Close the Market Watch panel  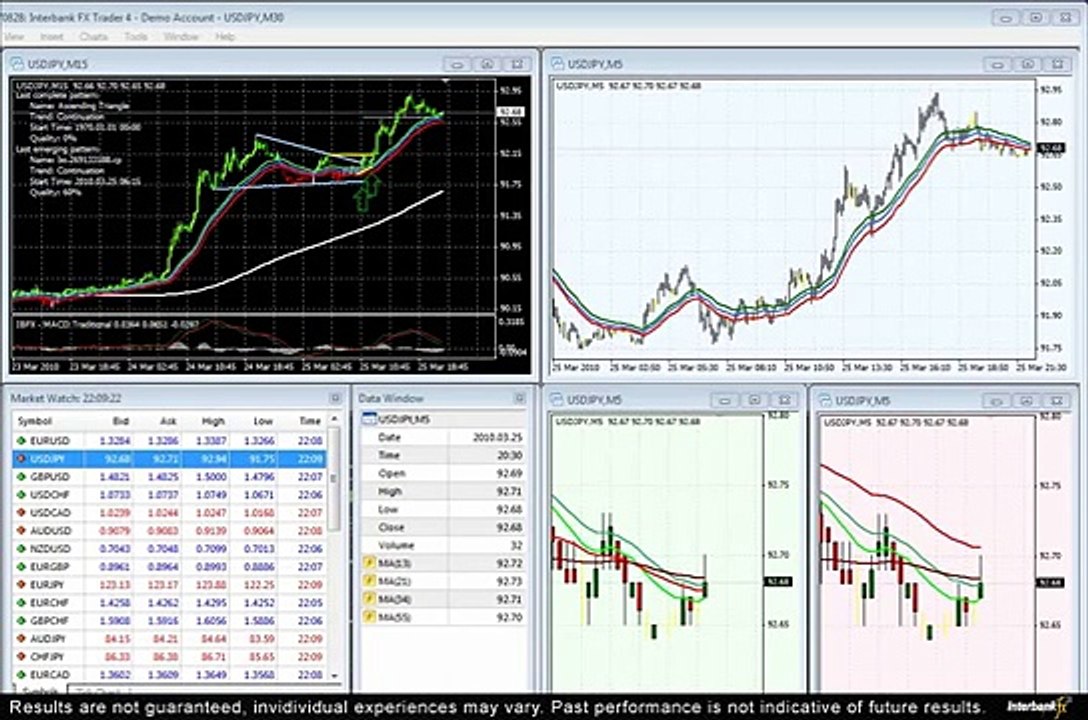pos(335,398)
